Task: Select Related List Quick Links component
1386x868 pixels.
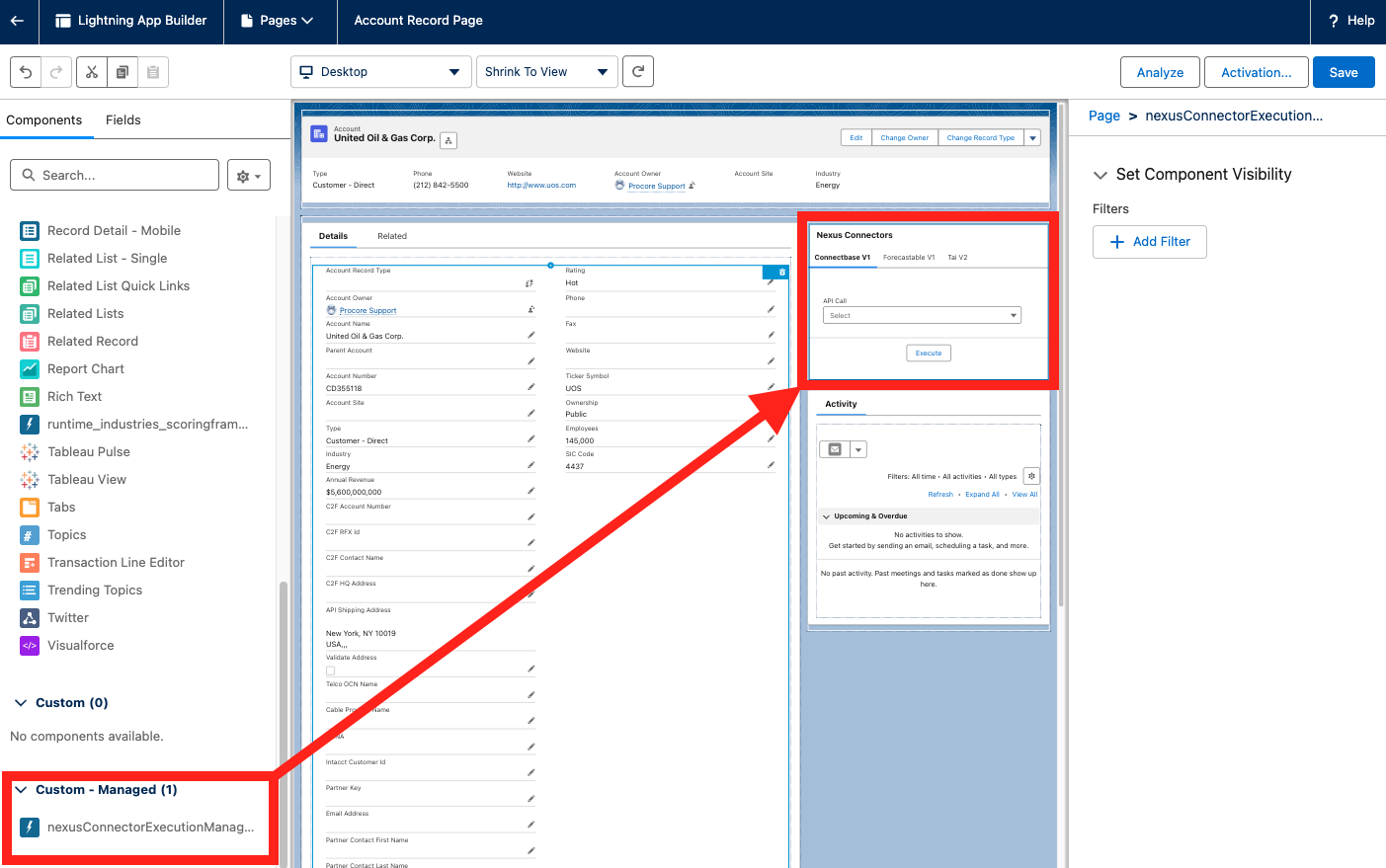Action: (119, 285)
